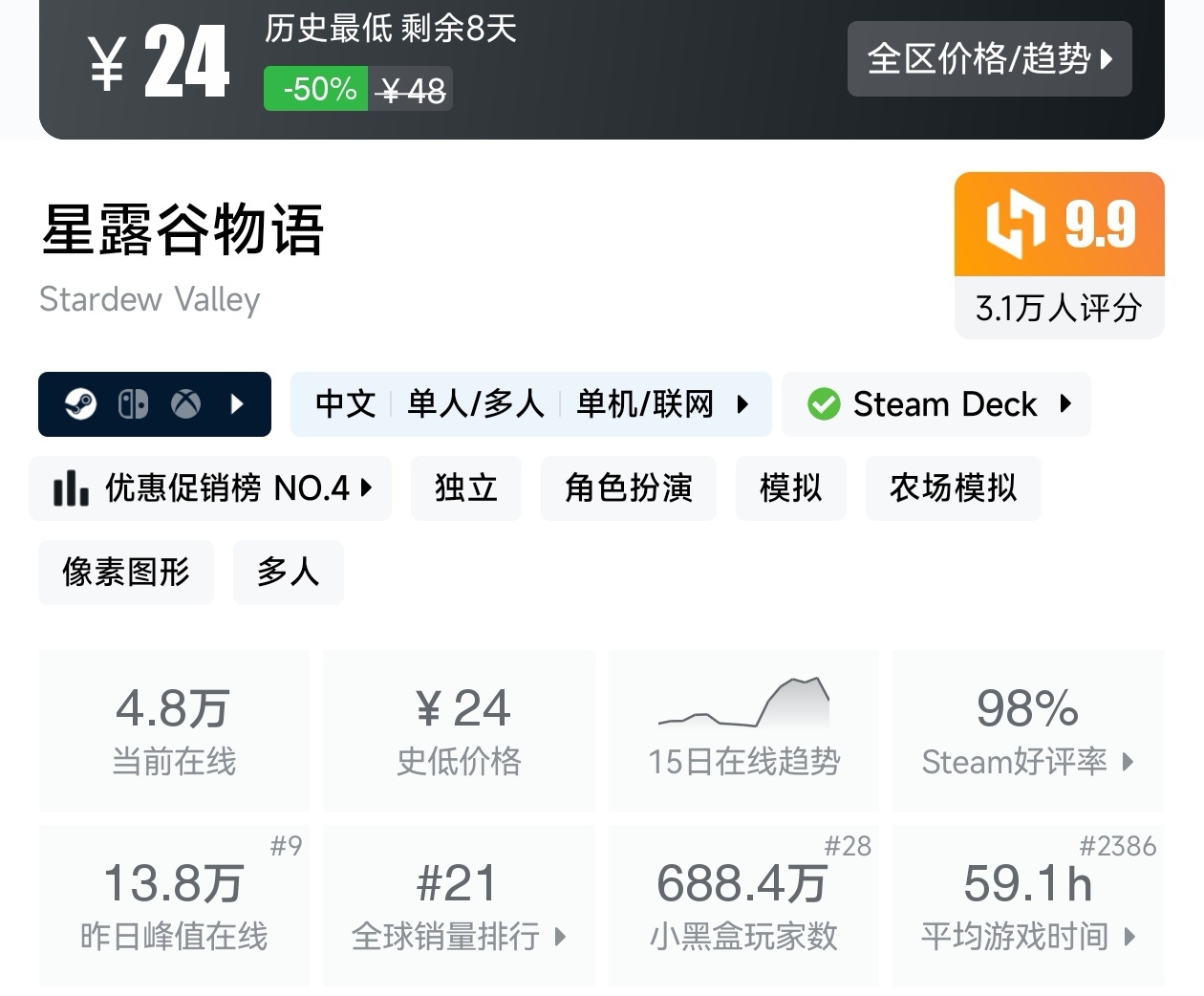Open the 3.1万人评分 rating details
The image size is (1204, 996).
coord(1059,308)
